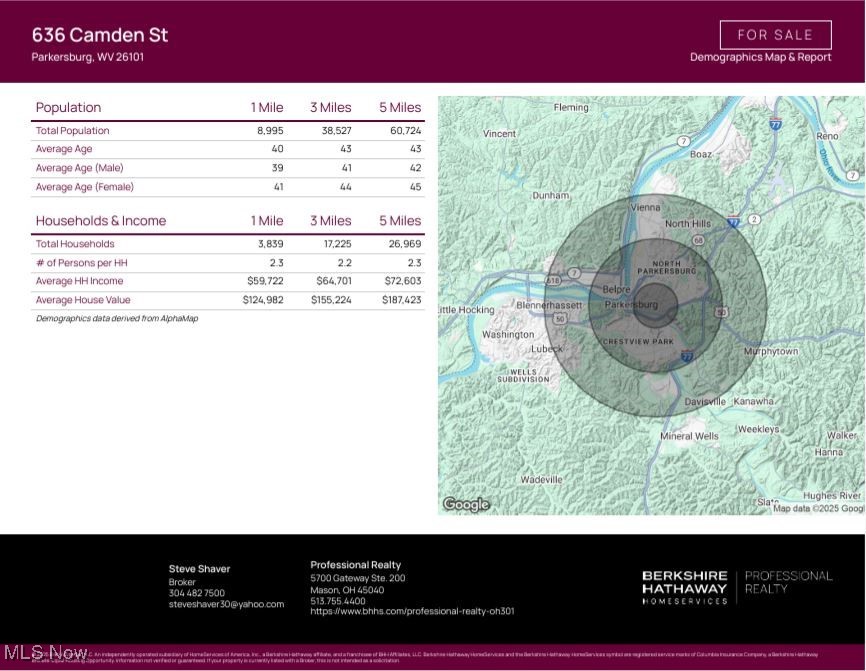This screenshot has width=866, height=671.
Task: Click the AlphaMap data disclaimer text
Action: coord(115,318)
